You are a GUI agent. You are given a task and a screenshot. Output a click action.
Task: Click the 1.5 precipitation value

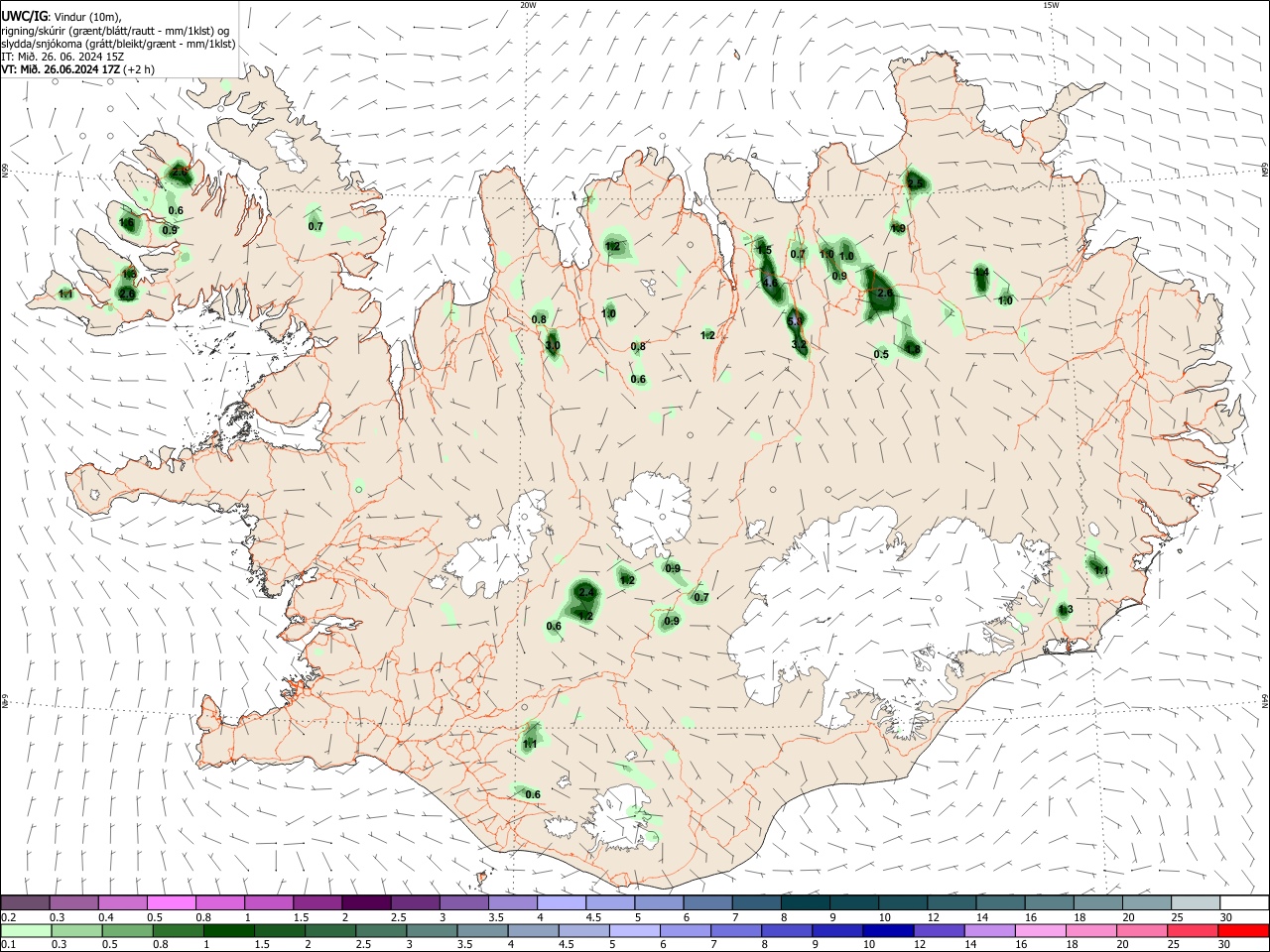pos(764,251)
